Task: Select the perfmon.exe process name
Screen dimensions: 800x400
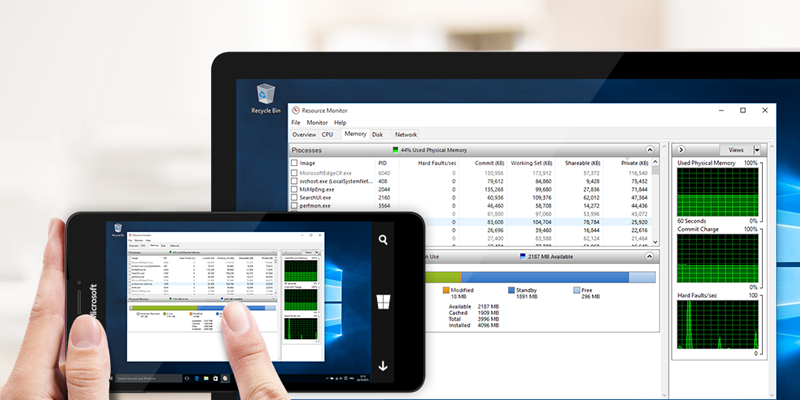Action: click(315, 206)
